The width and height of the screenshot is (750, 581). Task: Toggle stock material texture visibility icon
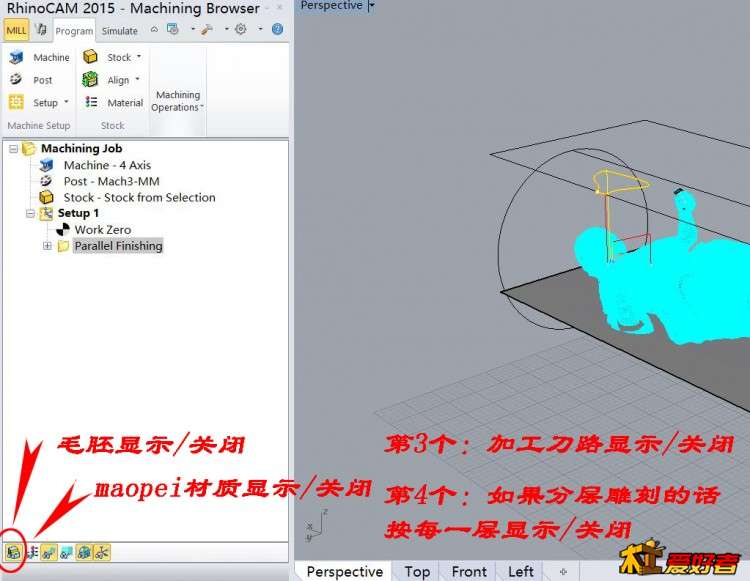(x=32, y=553)
